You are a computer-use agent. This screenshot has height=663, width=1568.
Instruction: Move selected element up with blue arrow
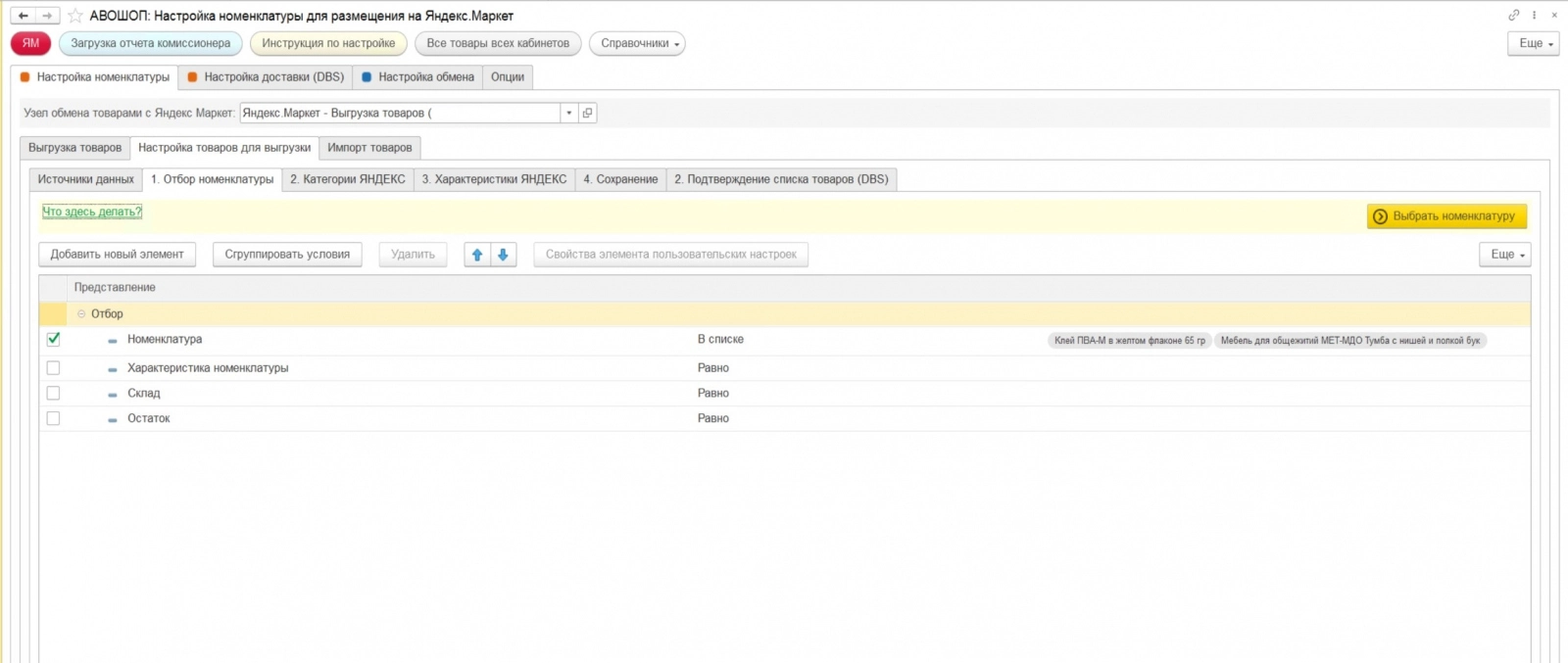tap(477, 255)
